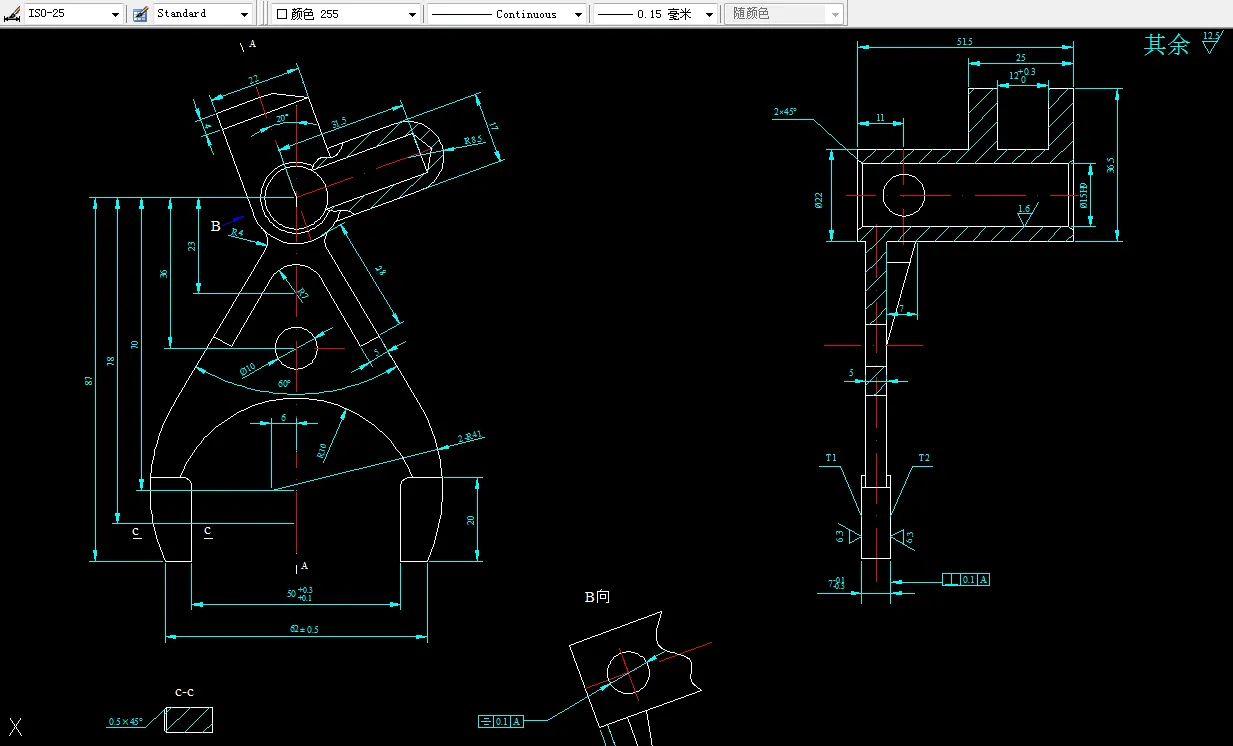Select the 2×45° chamfer note

785,112
